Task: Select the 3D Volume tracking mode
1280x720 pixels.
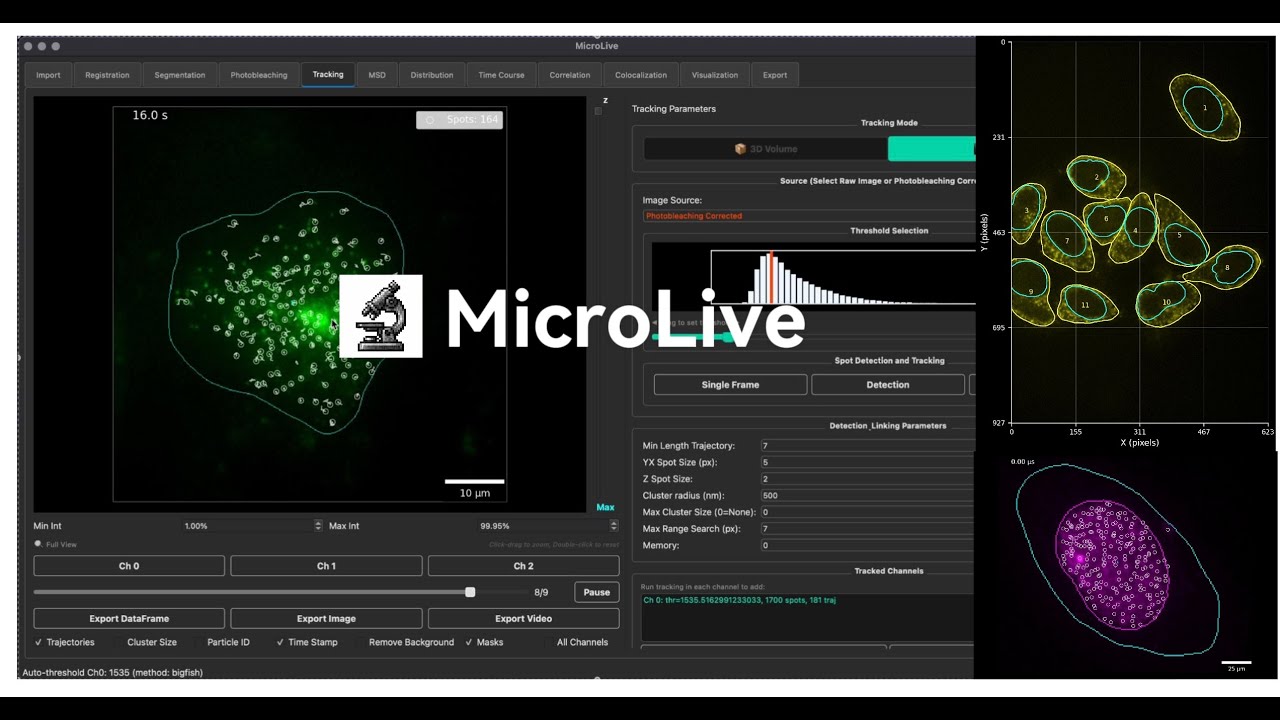Action: pos(766,149)
